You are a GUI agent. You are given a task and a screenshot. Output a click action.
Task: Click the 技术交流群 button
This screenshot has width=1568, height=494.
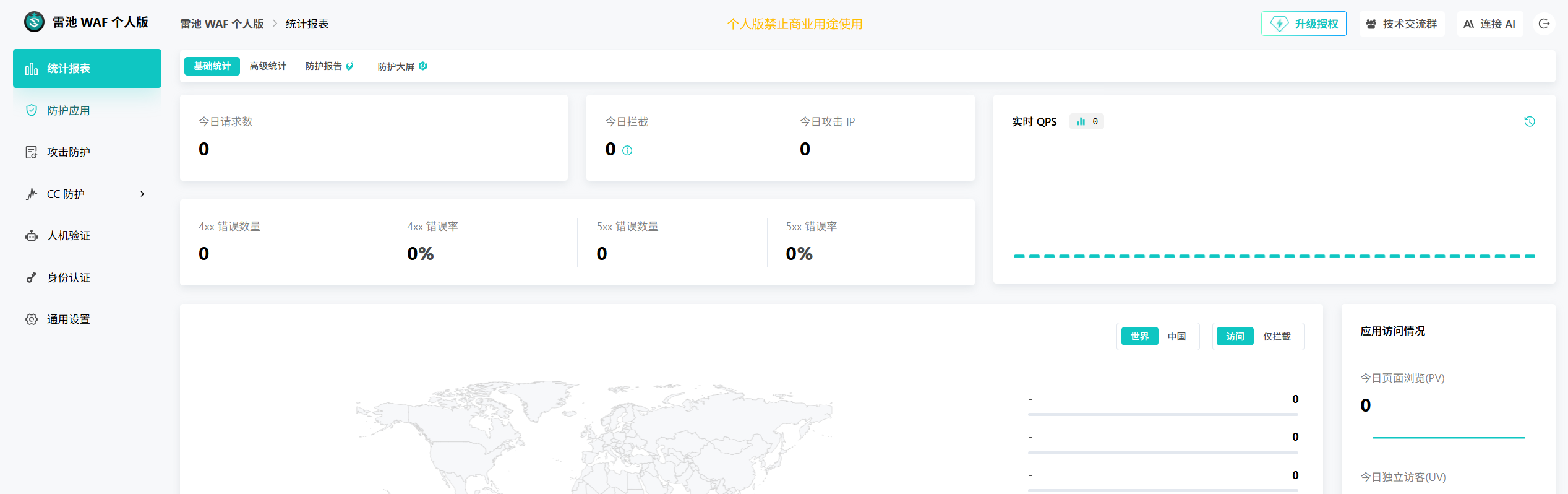pos(1402,24)
